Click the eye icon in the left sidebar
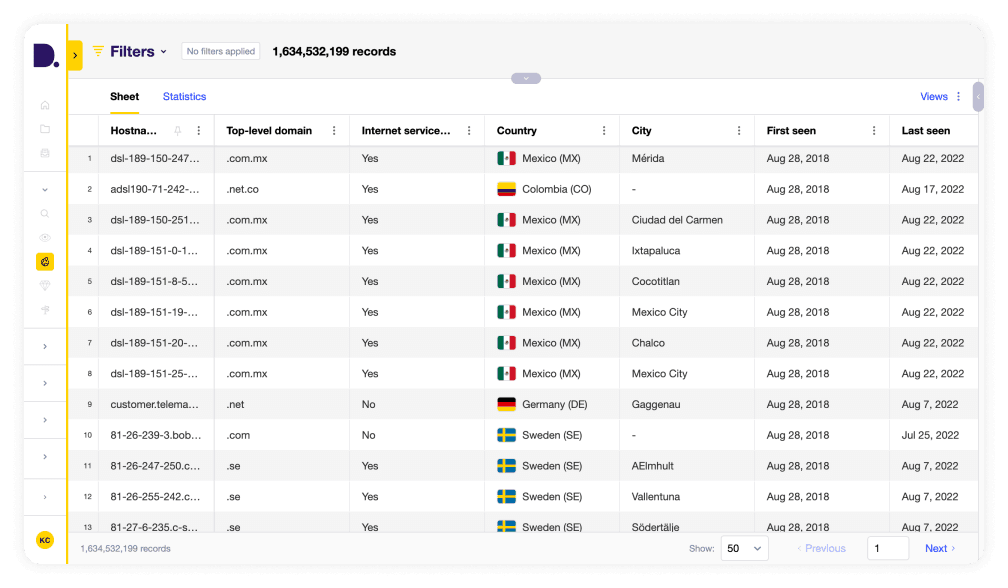 click(x=45, y=237)
